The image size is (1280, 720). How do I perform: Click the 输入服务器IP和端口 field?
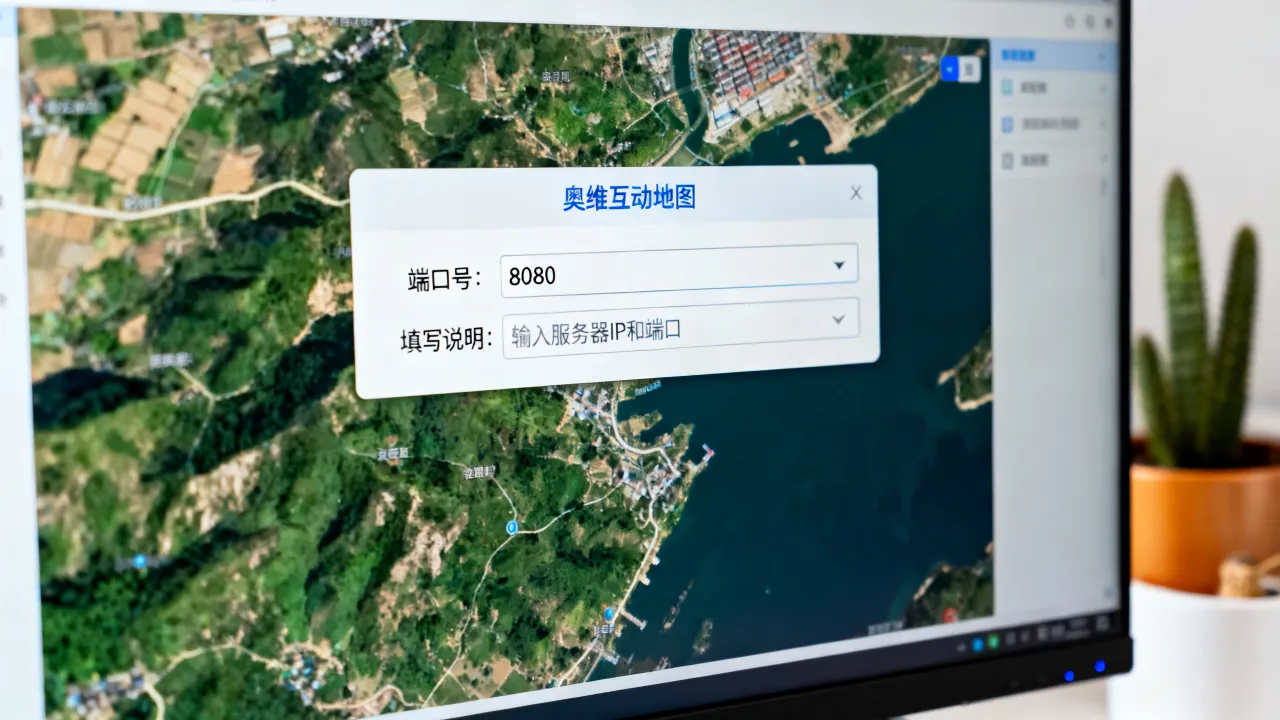(681, 329)
